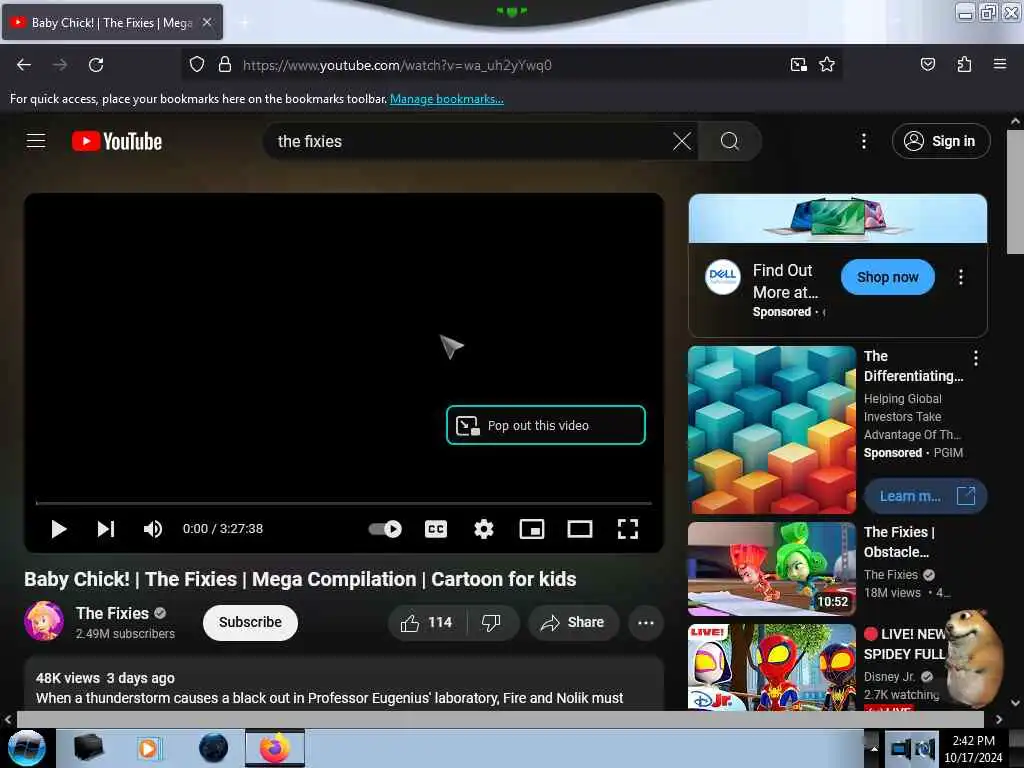Viewport: 1024px width, 768px height.
Task: Enter full screen mode
Action: (x=628, y=529)
